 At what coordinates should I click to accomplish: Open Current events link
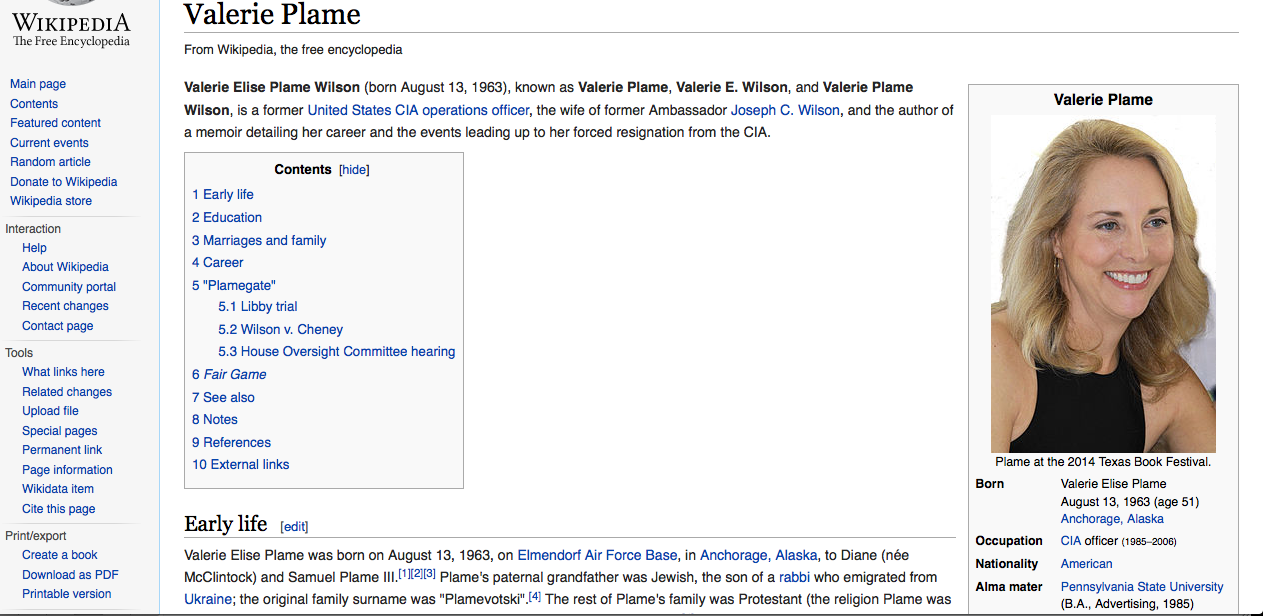tap(50, 143)
